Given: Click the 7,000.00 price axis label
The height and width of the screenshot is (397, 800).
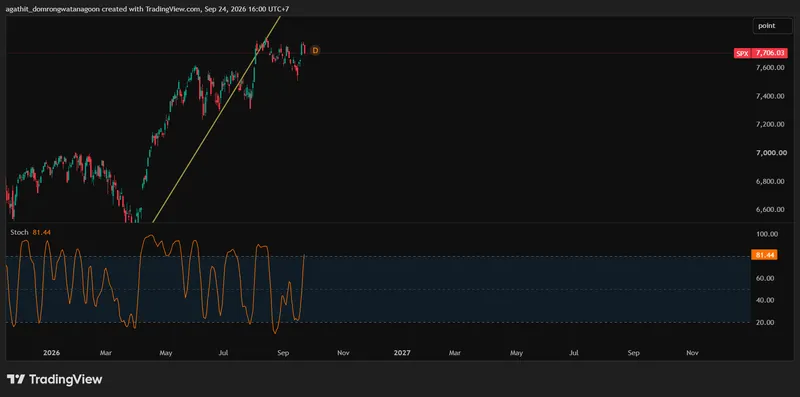Looking at the screenshot, I should [770, 153].
